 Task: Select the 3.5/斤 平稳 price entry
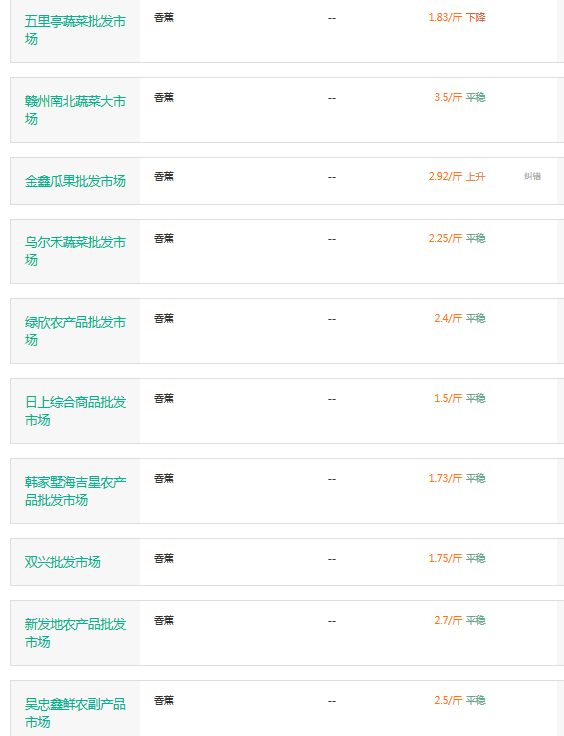(x=460, y=98)
